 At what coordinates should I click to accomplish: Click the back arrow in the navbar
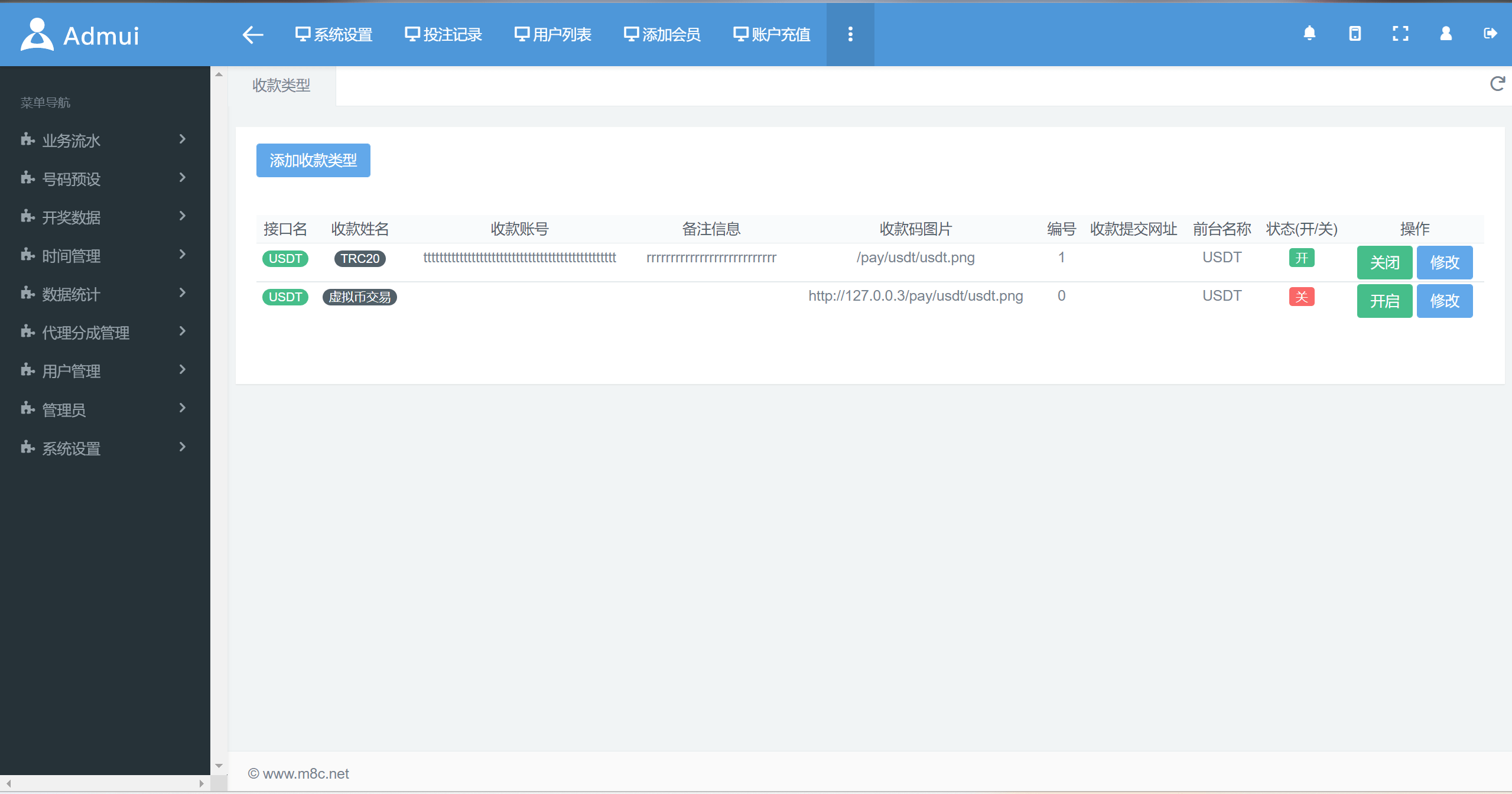[252, 34]
